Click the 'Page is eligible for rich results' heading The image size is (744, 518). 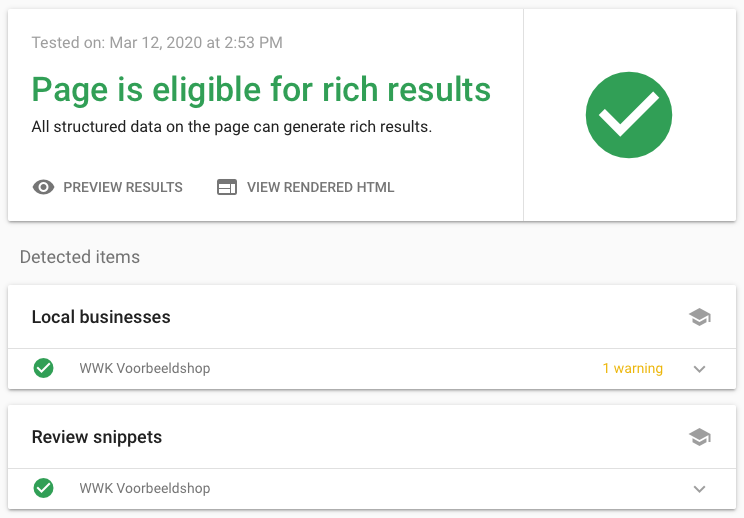tap(261, 89)
